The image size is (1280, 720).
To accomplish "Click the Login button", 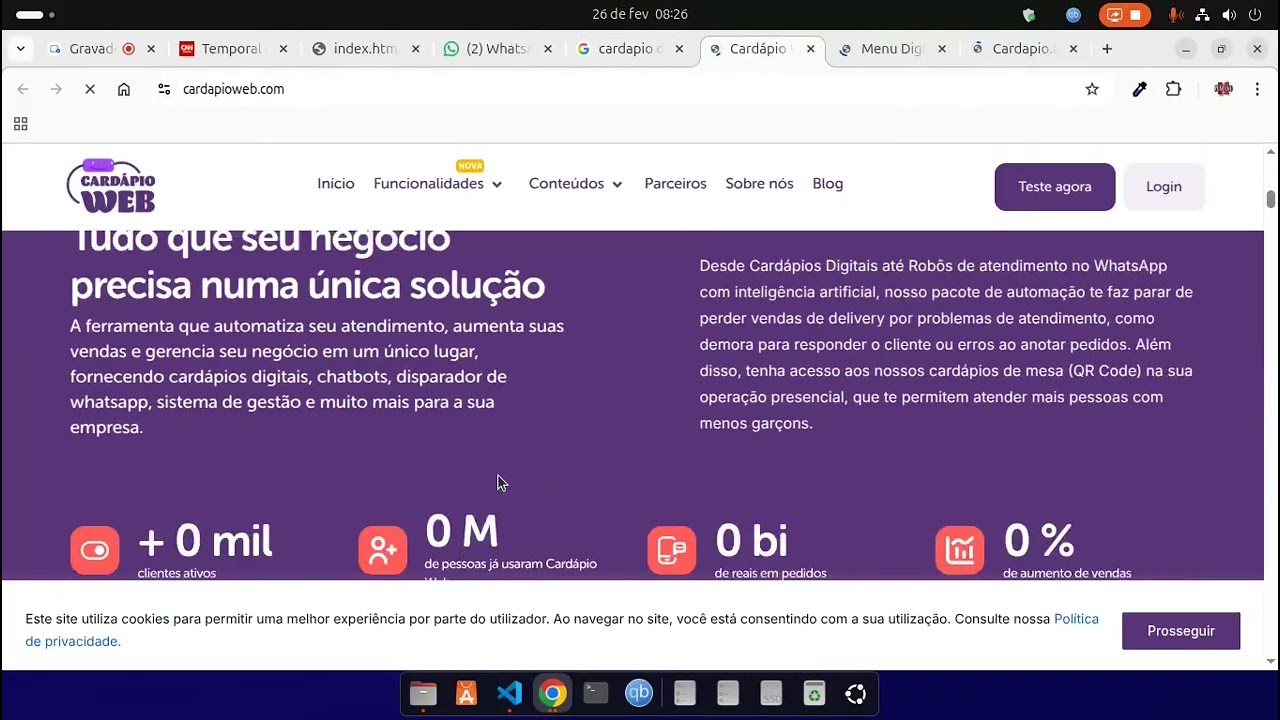I will [x=1164, y=187].
